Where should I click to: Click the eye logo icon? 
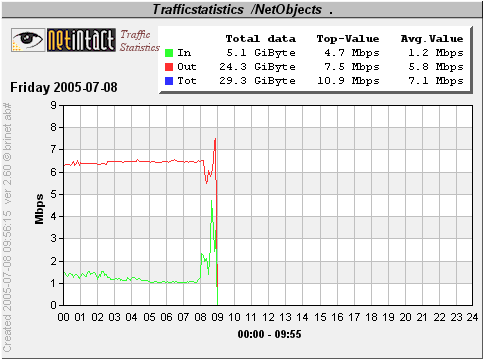point(28,40)
